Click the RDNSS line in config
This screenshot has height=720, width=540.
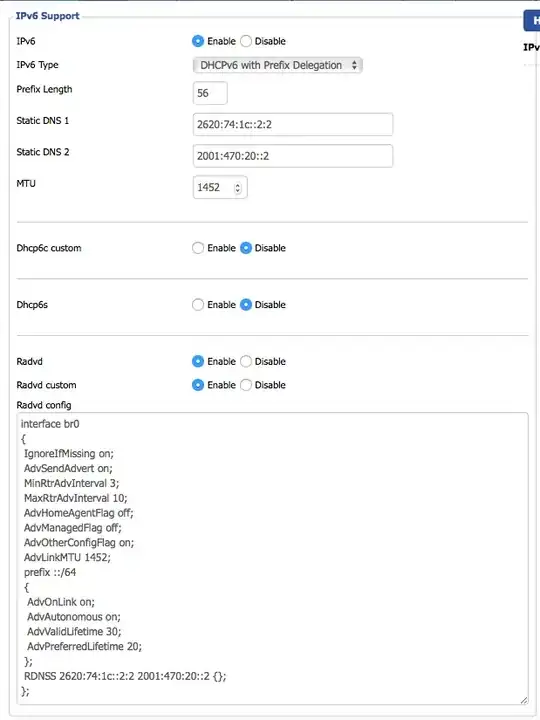pyautogui.click(x=125, y=676)
